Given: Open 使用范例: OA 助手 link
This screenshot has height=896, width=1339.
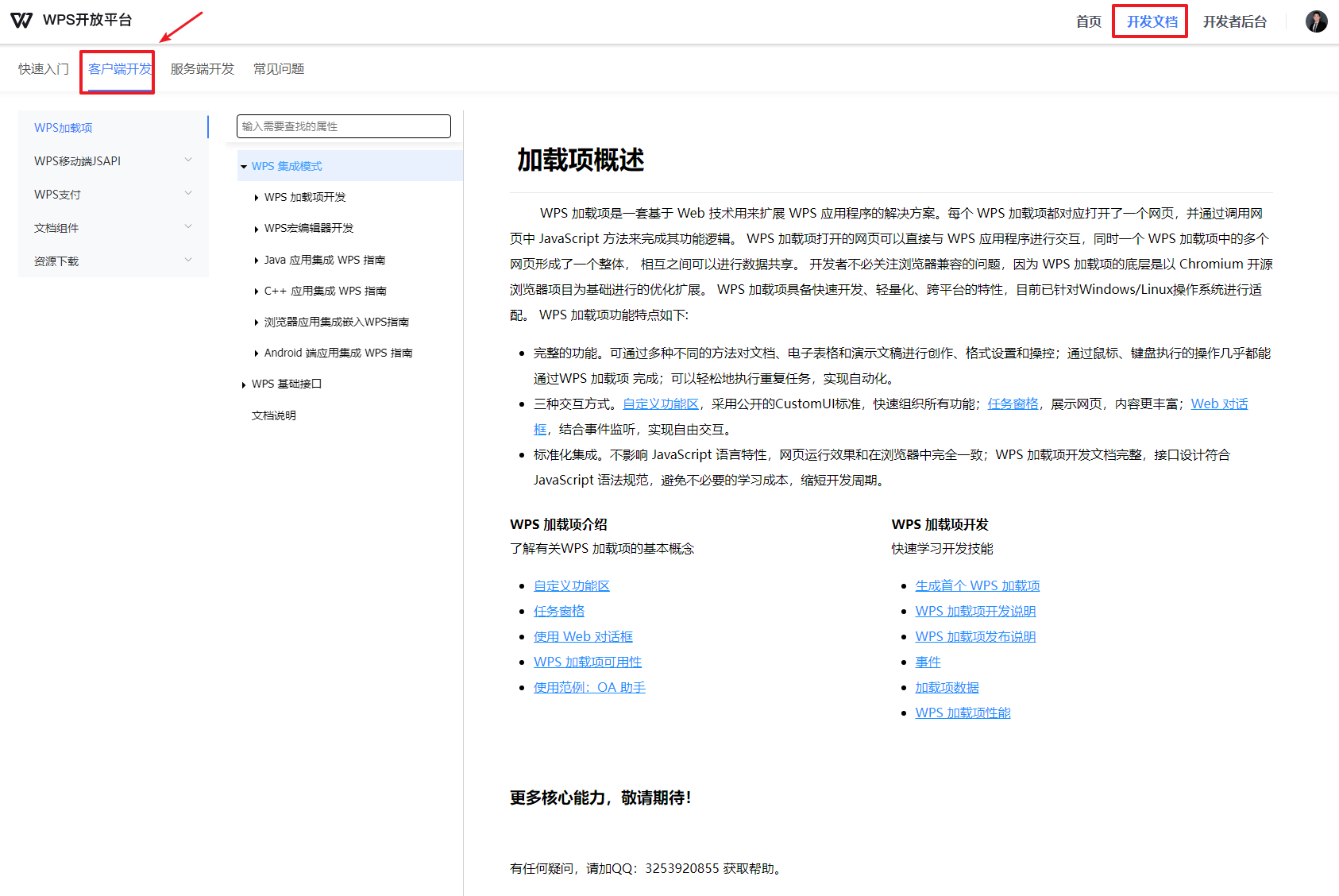Looking at the screenshot, I should (589, 687).
